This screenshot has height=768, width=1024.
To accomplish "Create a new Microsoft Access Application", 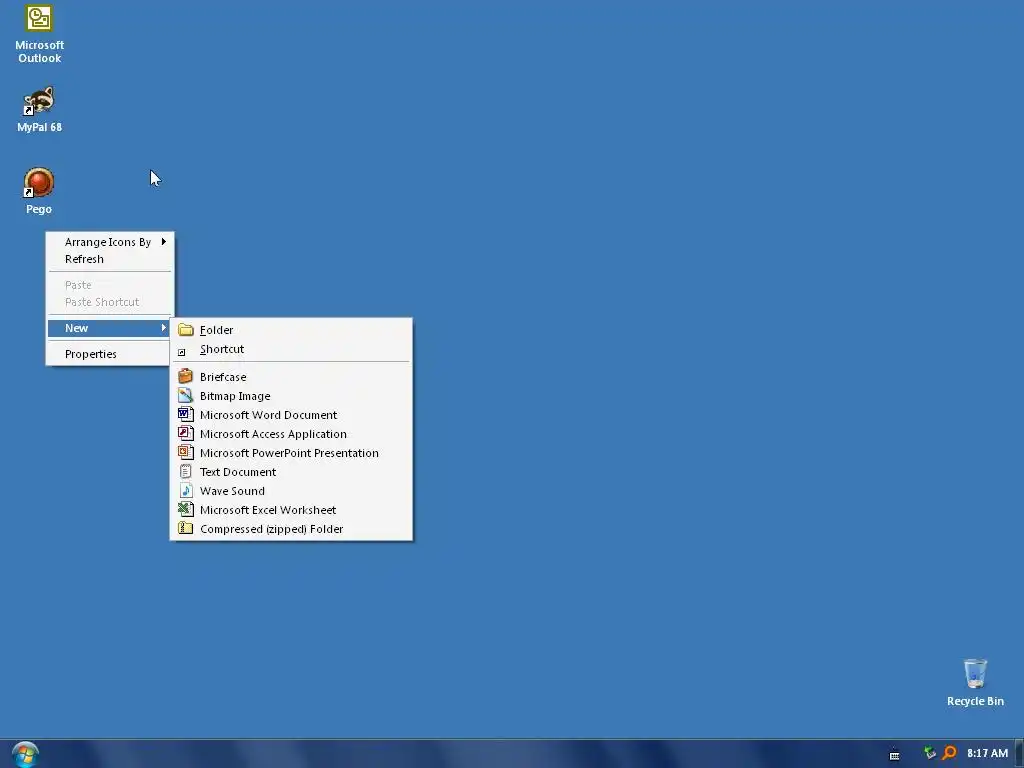I will click(x=291, y=434).
